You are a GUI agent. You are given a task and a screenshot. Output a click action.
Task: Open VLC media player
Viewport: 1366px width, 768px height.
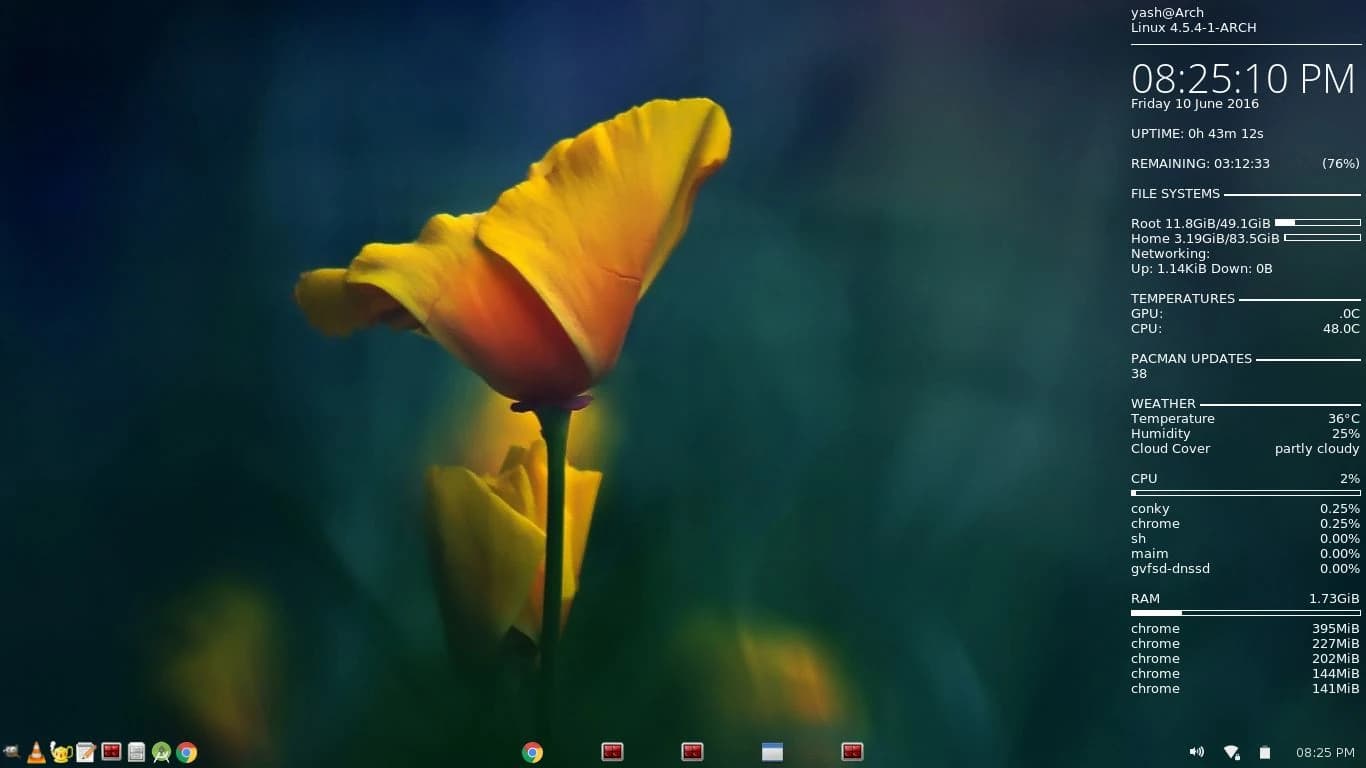click(36, 752)
